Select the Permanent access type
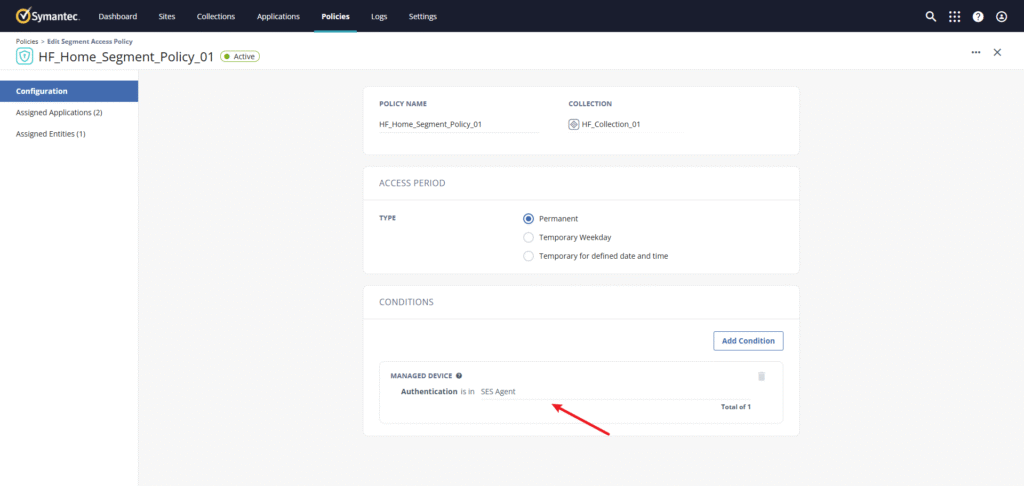Image resolution: width=1024 pixels, height=486 pixels. point(529,218)
